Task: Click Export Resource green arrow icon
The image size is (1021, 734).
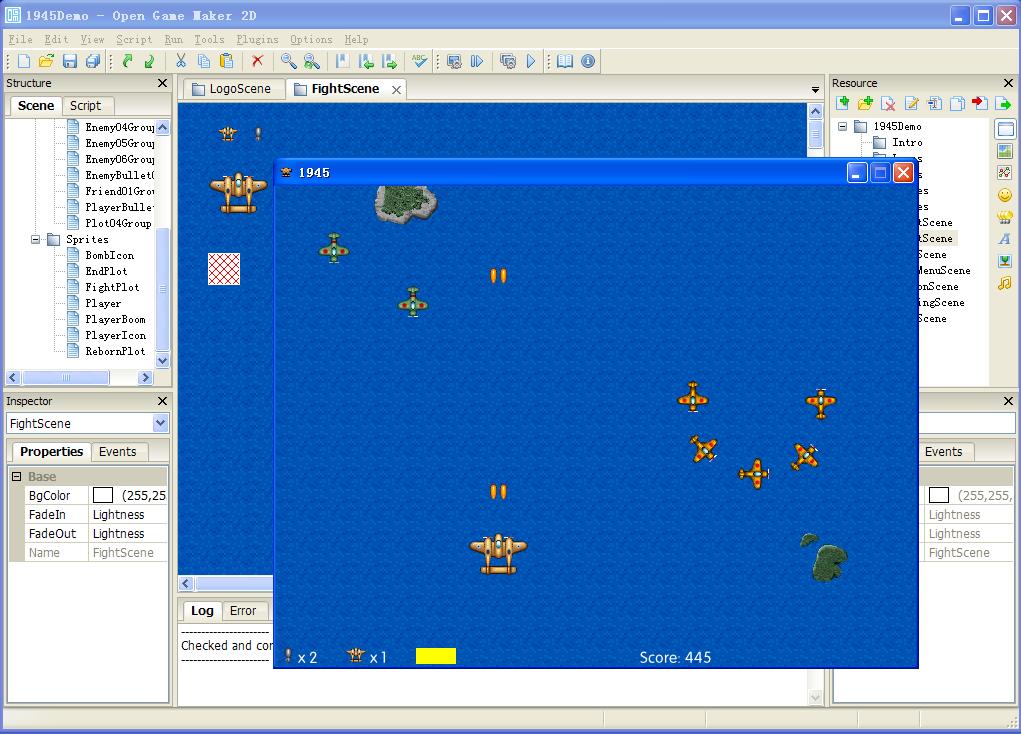Action: pyautogui.click(x=1003, y=103)
